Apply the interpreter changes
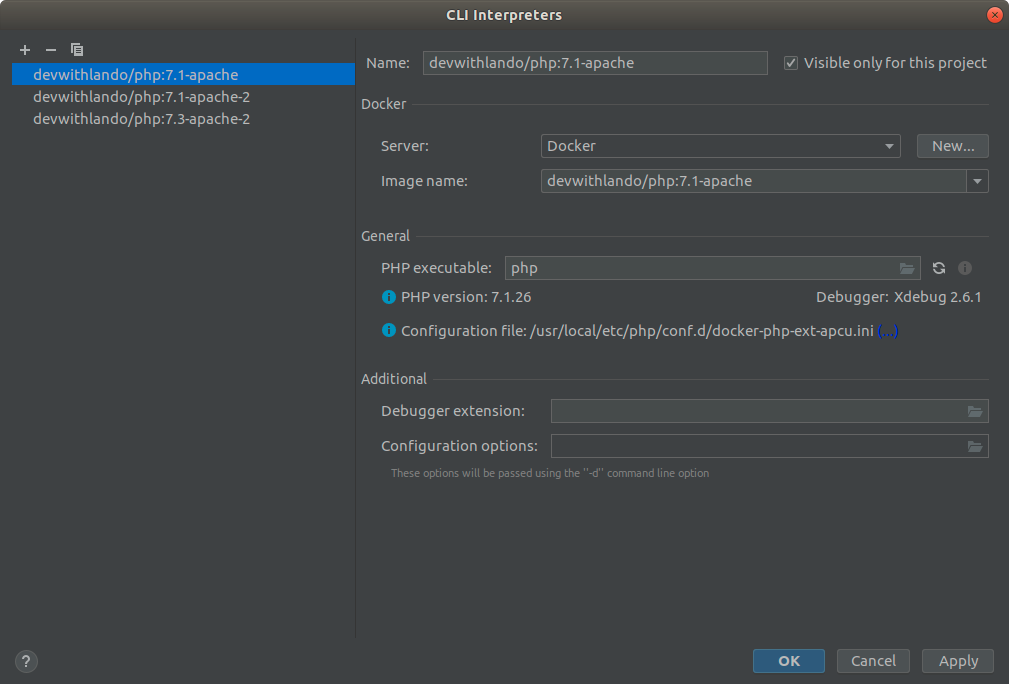This screenshot has height=684, width=1009. tap(957, 661)
